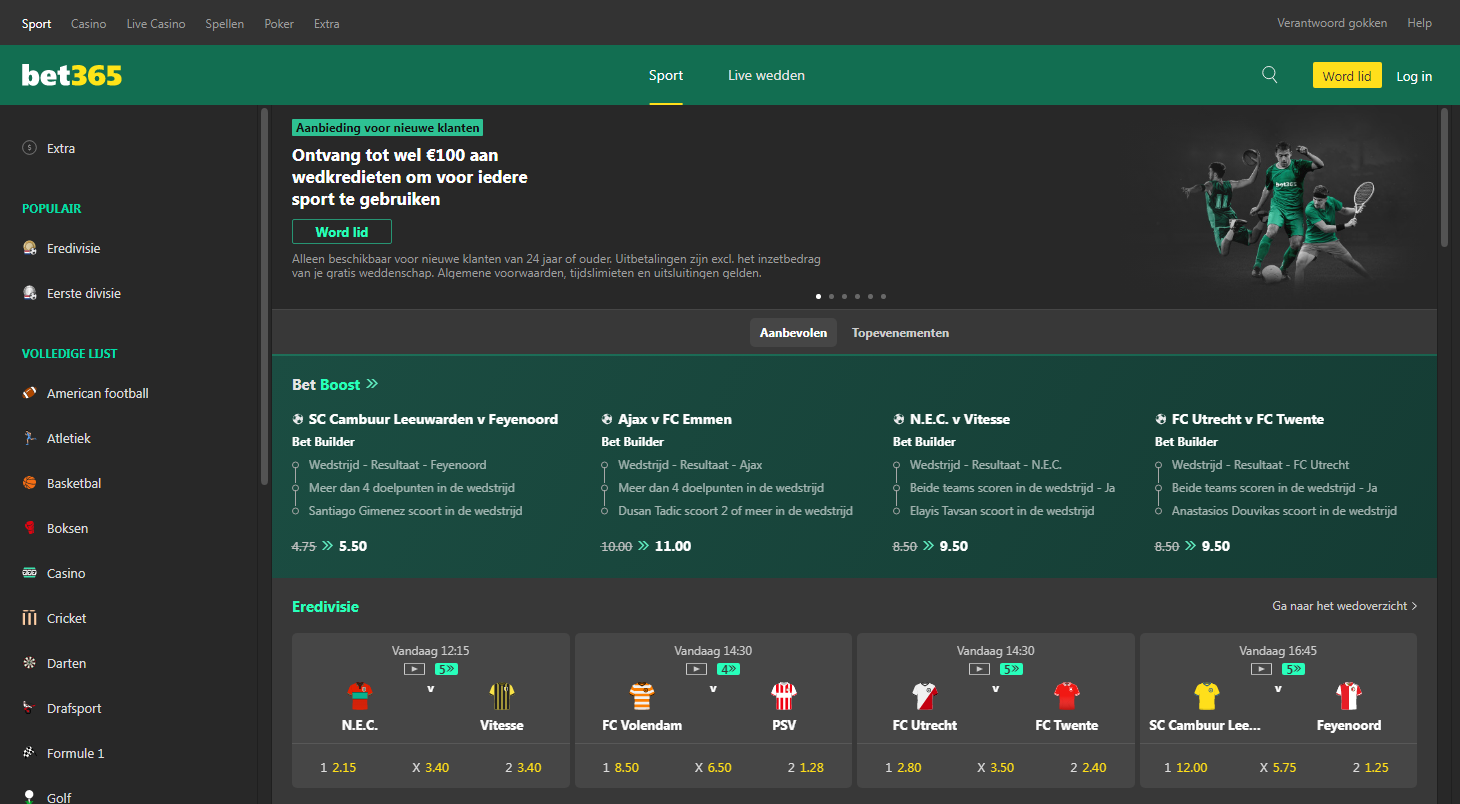The image size is (1460, 804).
Task: Click the Extra coin icon in sidebar
Action: pos(29,148)
